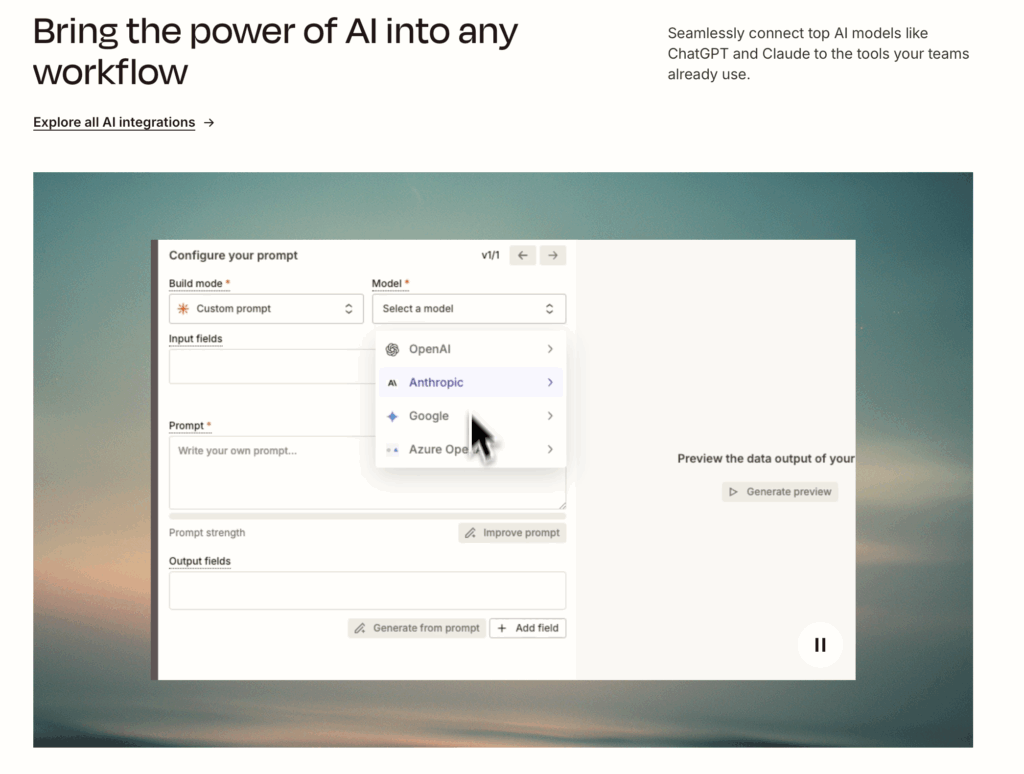
Task: Pause the demo animation
Action: coord(820,645)
